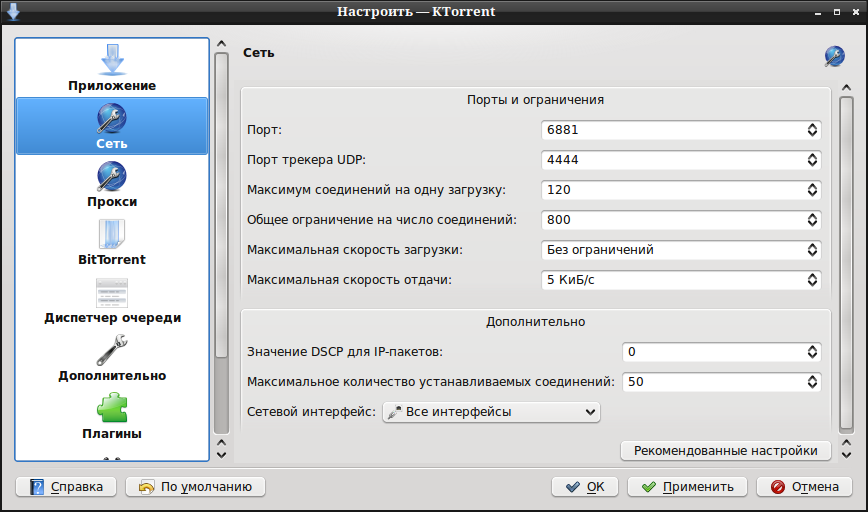Image resolution: width=868 pixels, height=512 pixels.
Task: Click the network globe icon beside Сеть header
Action: 834,56
